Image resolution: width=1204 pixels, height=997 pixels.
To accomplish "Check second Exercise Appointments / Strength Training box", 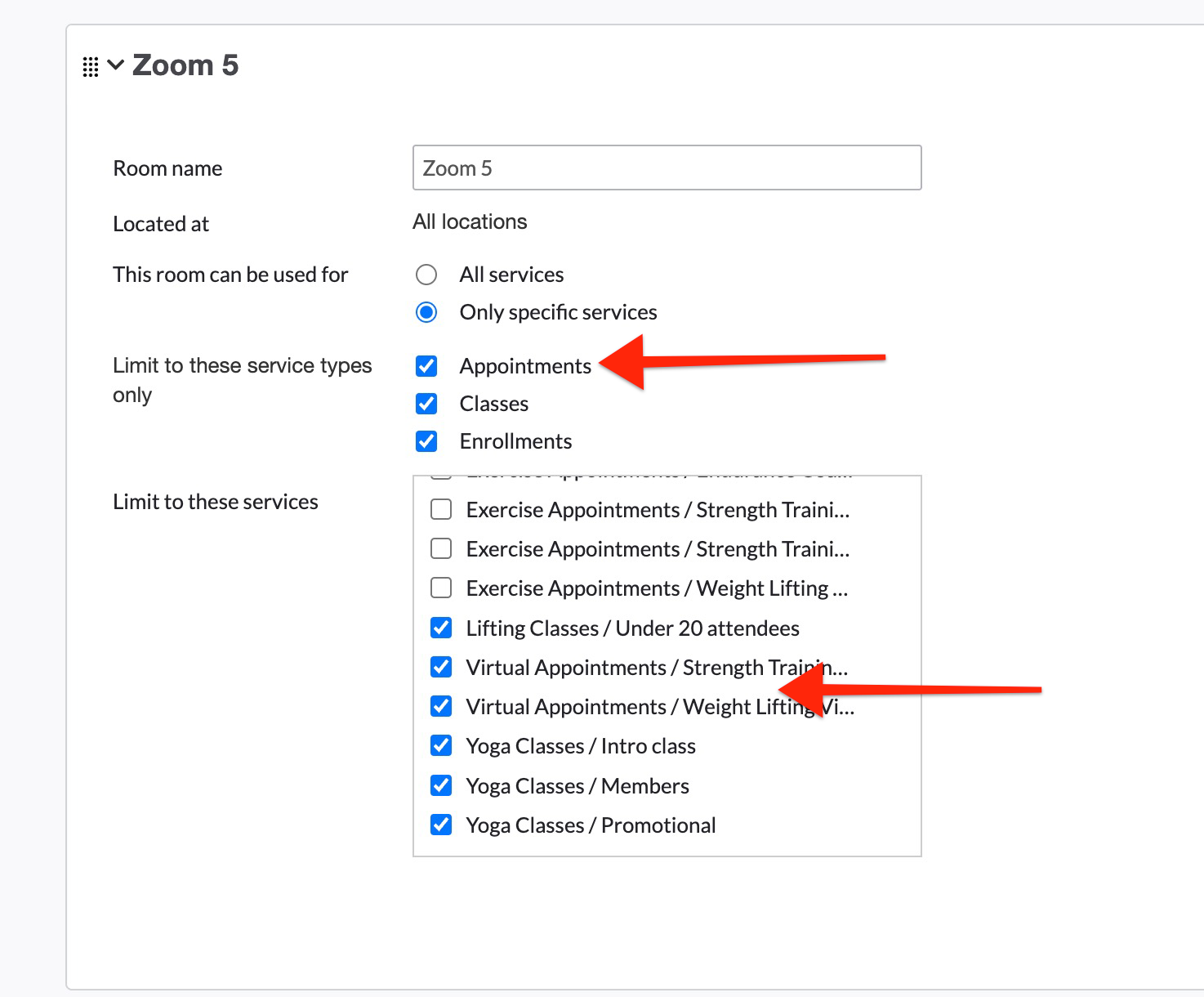I will click(x=441, y=548).
